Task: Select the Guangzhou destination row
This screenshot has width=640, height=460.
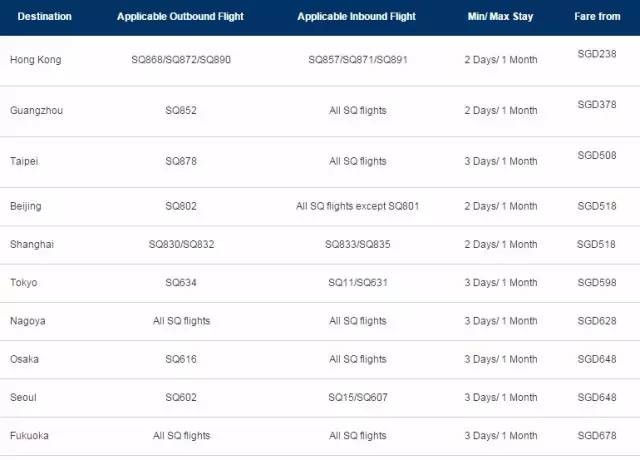Action: [36, 110]
